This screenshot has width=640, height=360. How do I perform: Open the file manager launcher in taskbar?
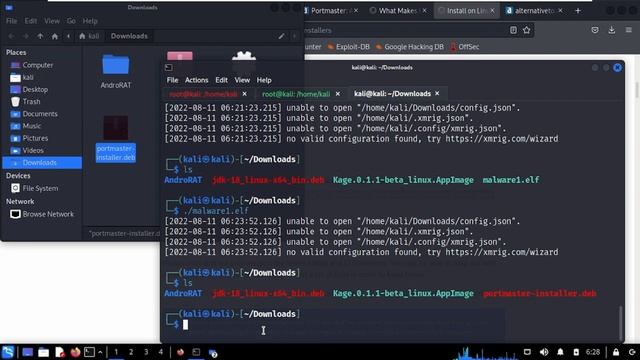click(x=43, y=352)
